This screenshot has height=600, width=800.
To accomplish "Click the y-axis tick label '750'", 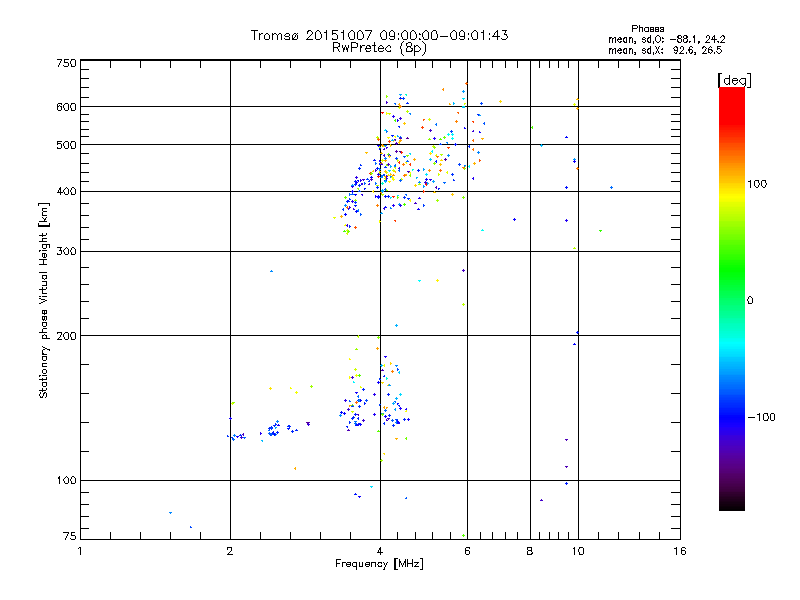I will pos(66,63).
